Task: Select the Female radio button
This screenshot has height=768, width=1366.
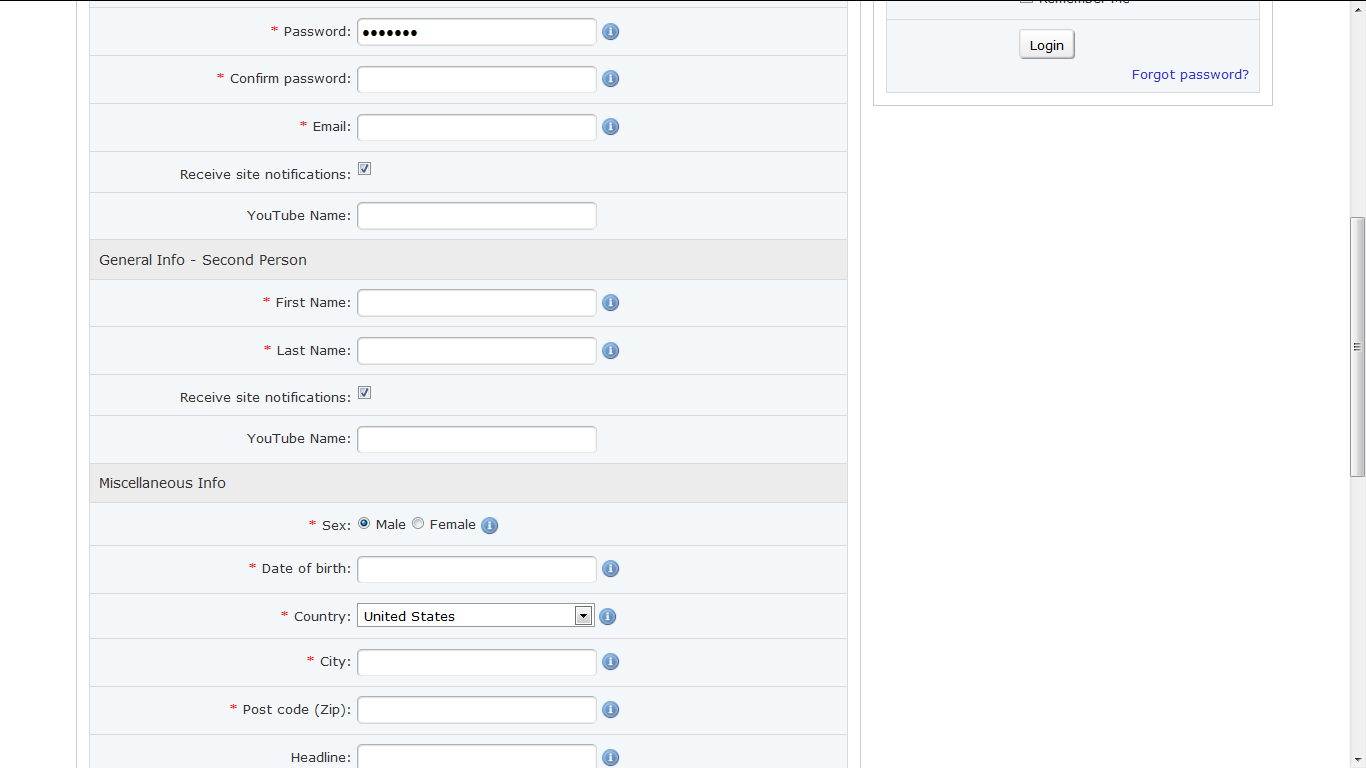Action: pyautogui.click(x=418, y=524)
